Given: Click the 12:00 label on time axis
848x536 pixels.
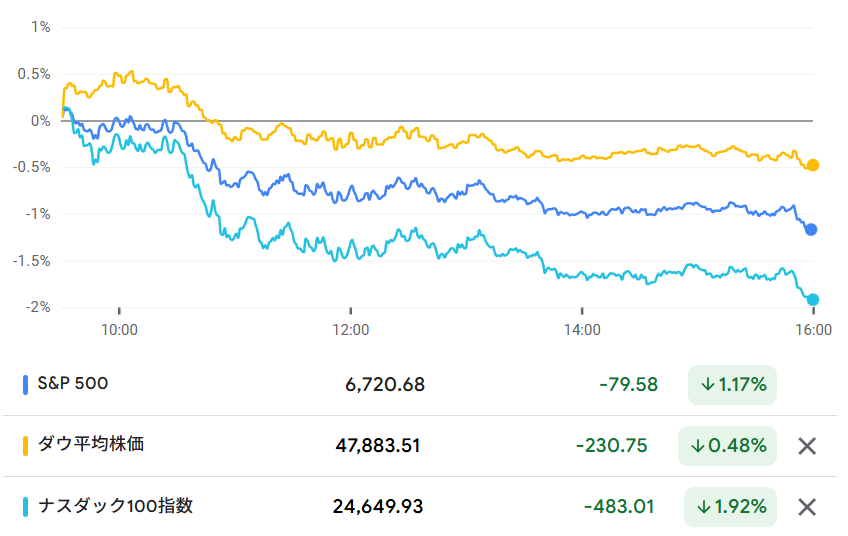Looking at the screenshot, I should tap(350, 329).
